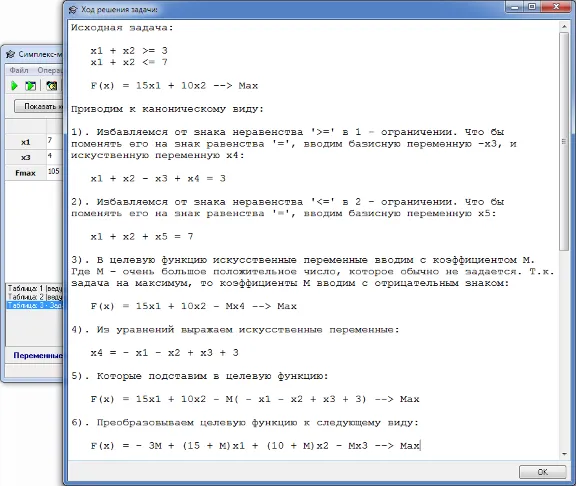
Task: Select Таблица 1 in the table list
Action: [x=35, y=288]
